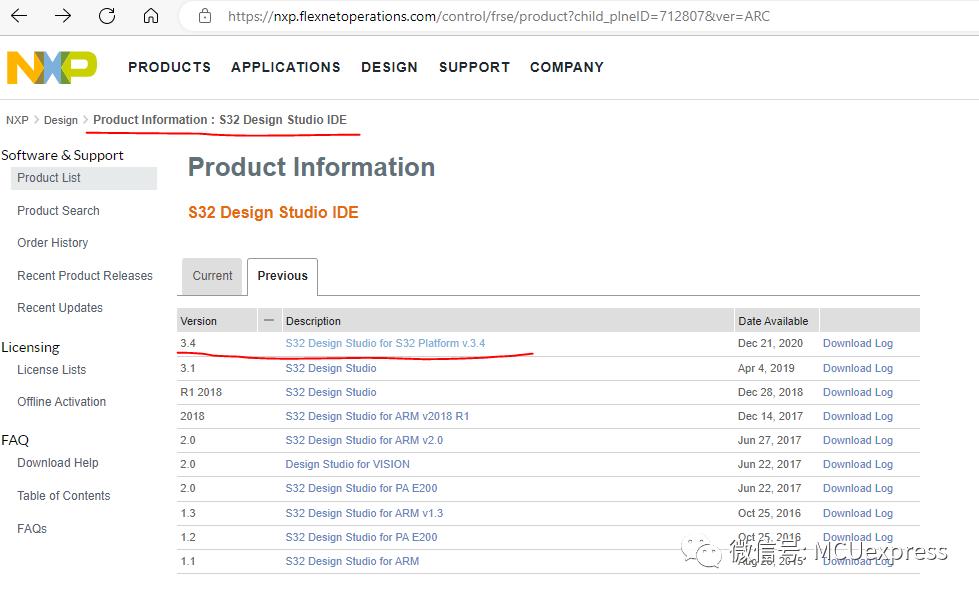Select the date cell Dec 21, 2020
The image size is (979, 596).
click(770, 343)
